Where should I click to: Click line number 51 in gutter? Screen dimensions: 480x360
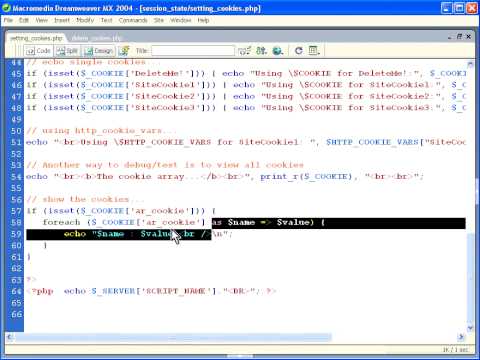[x=16, y=142]
